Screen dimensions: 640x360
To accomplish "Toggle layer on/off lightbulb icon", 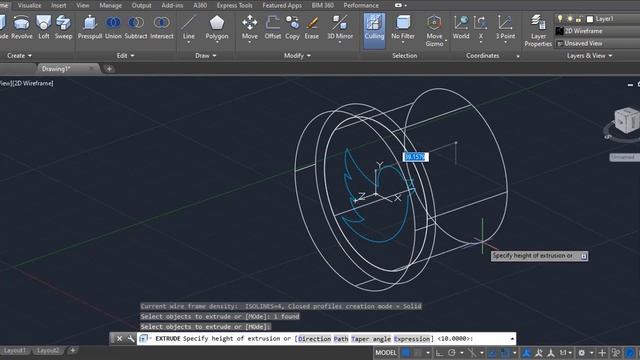I will point(560,19).
